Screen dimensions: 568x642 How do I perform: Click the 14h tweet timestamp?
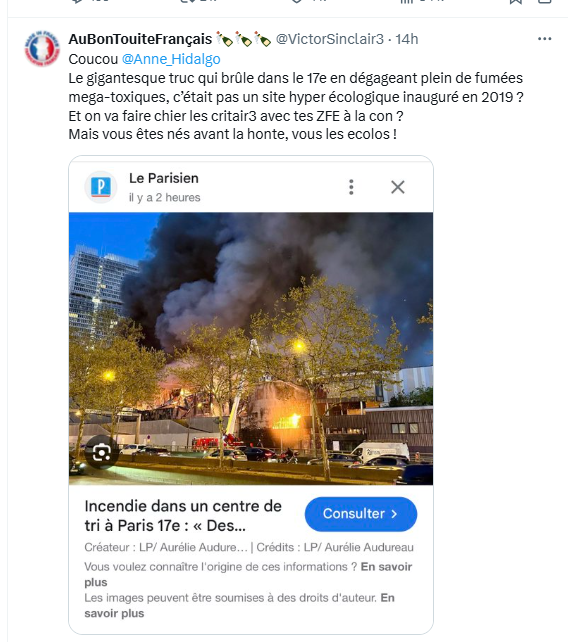click(x=407, y=39)
